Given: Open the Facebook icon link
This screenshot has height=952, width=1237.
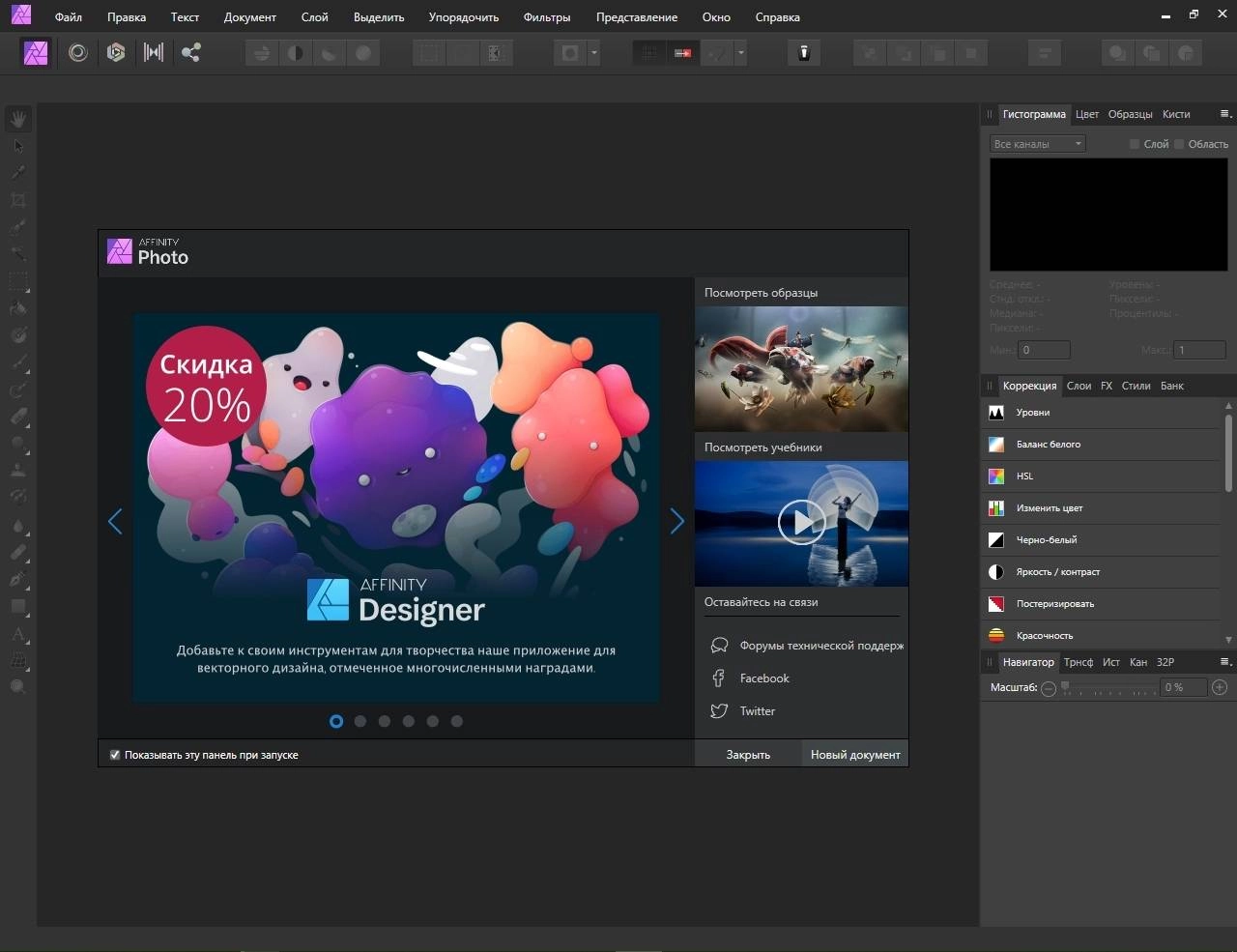Looking at the screenshot, I should click(719, 678).
